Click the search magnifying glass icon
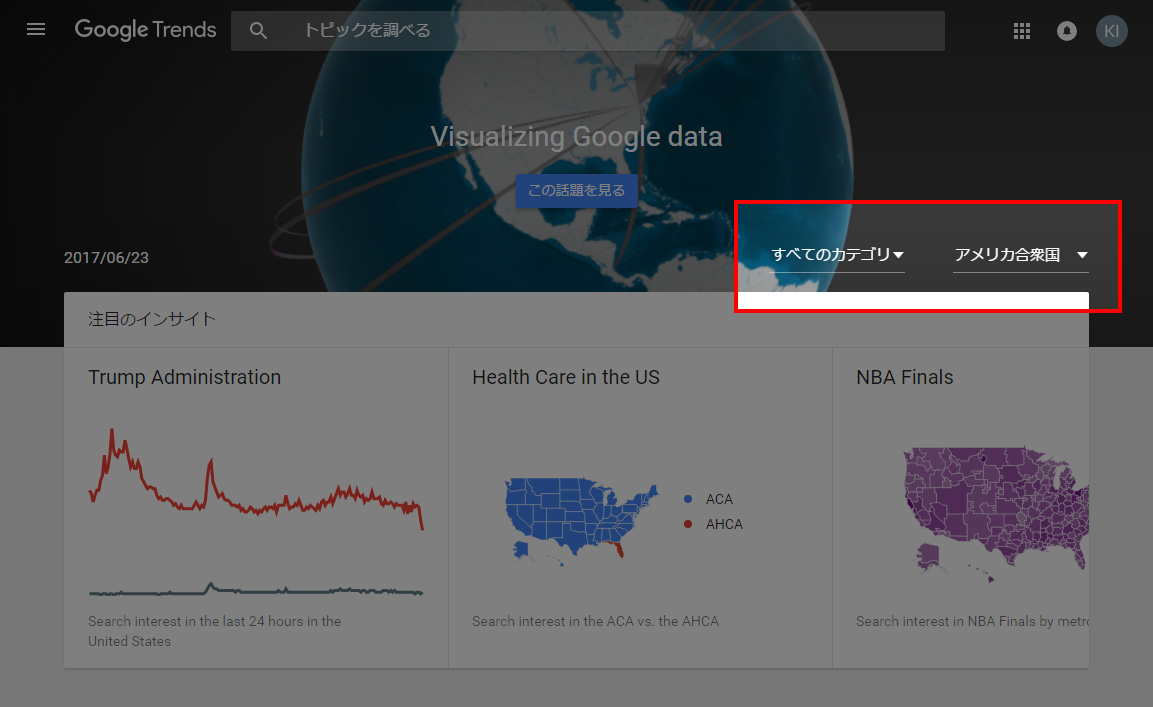Image resolution: width=1153 pixels, height=707 pixels. click(258, 30)
